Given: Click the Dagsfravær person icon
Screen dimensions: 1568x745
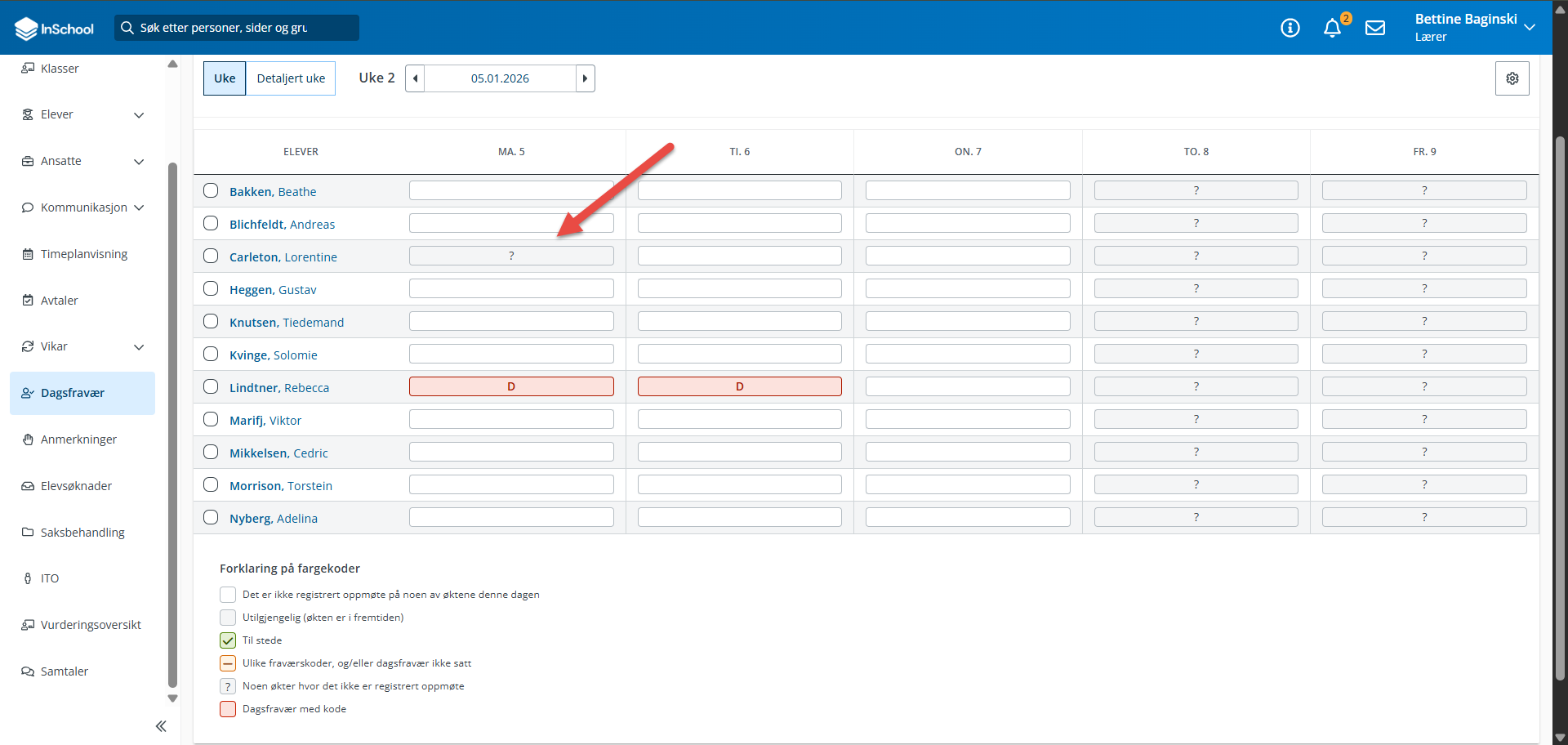Looking at the screenshot, I should [x=28, y=393].
